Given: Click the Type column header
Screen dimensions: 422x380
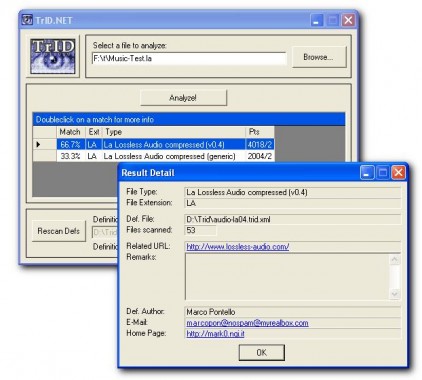Looking at the screenshot, I should click(174, 132).
